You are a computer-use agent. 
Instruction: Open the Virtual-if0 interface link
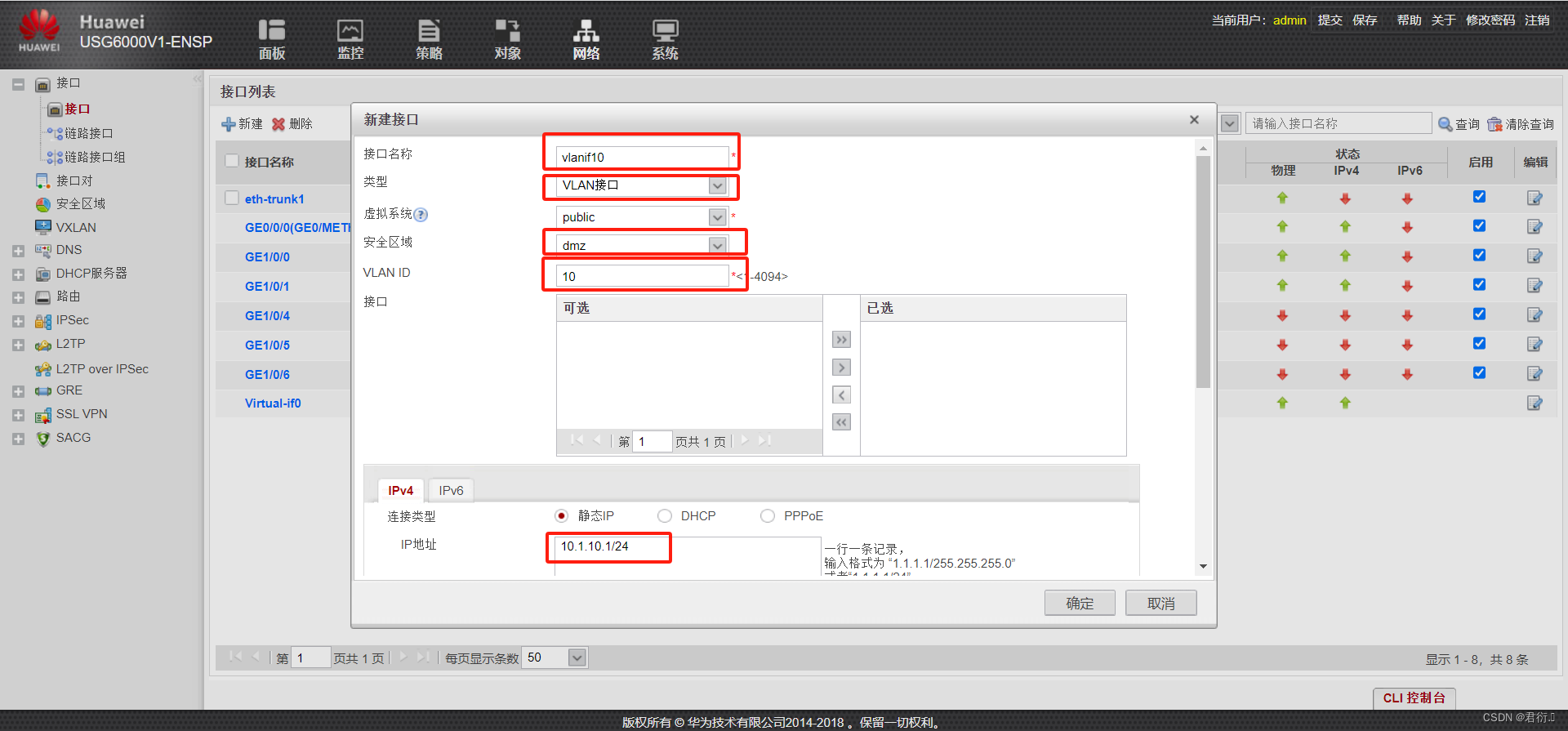coord(273,403)
